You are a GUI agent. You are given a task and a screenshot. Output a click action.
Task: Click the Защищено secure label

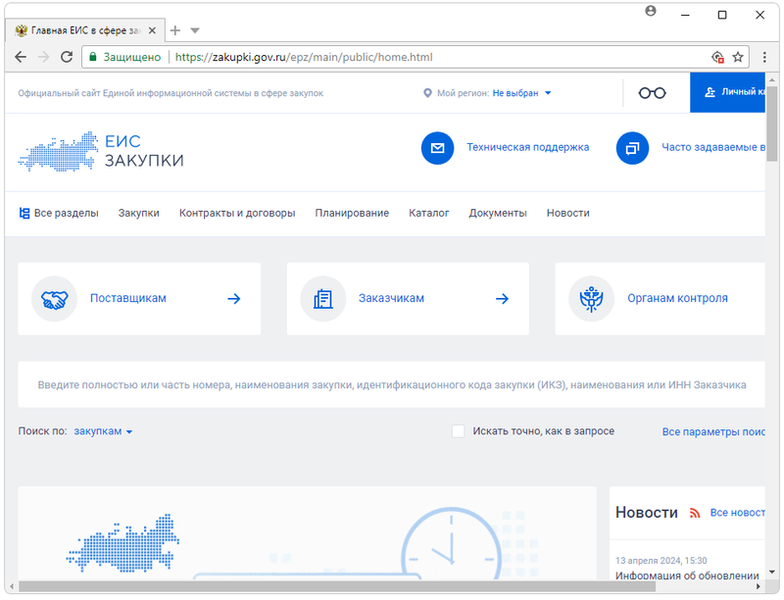(132, 57)
